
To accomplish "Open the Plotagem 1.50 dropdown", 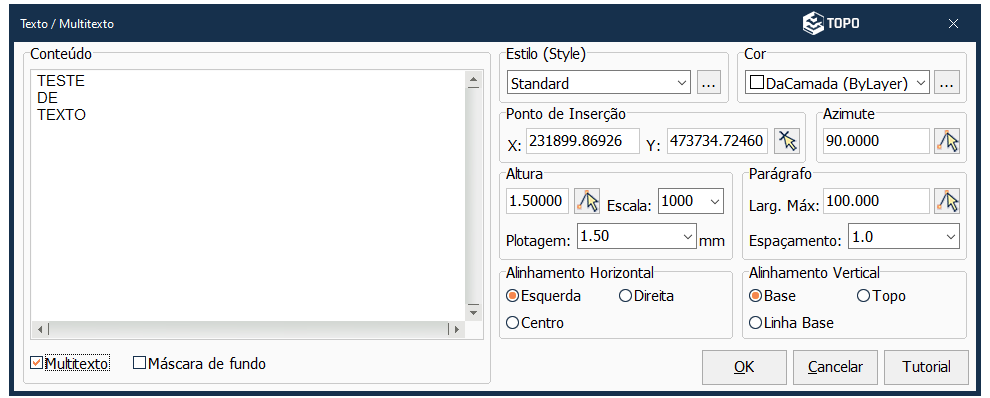I will pyautogui.click(x=636, y=236).
